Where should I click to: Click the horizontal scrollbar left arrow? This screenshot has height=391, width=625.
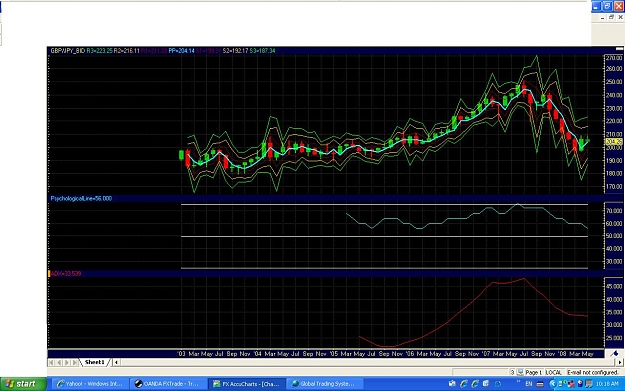point(116,362)
